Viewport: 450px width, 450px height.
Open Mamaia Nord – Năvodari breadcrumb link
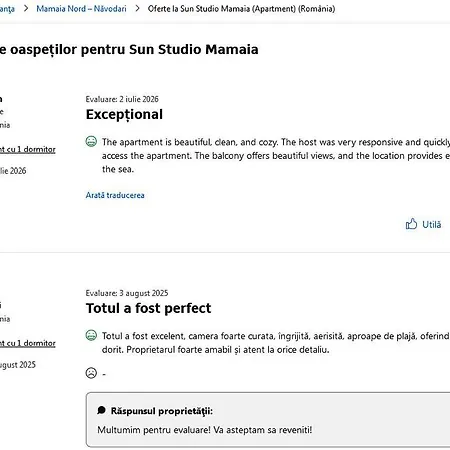click(81, 9)
